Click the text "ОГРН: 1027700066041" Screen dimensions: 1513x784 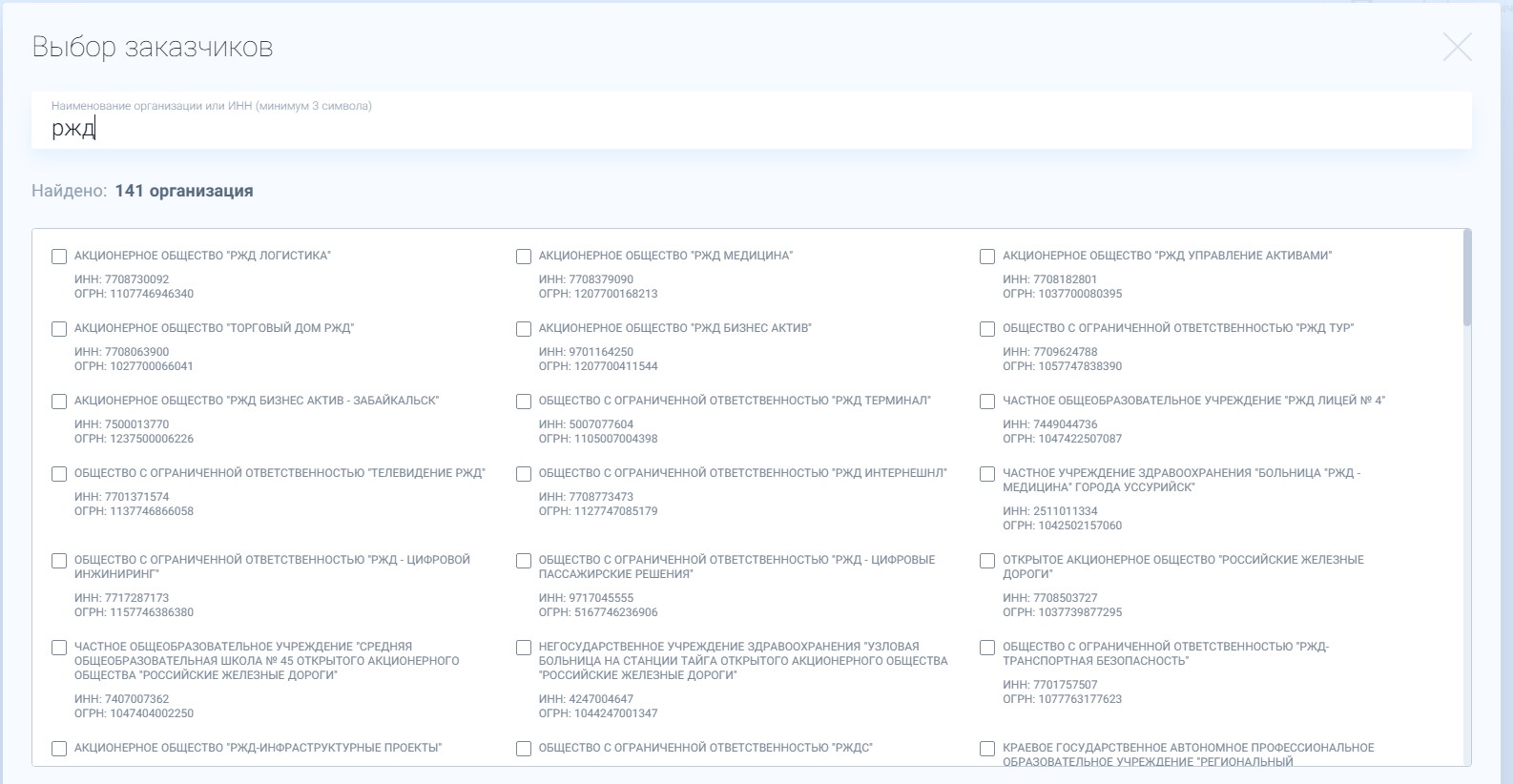(x=134, y=366)
